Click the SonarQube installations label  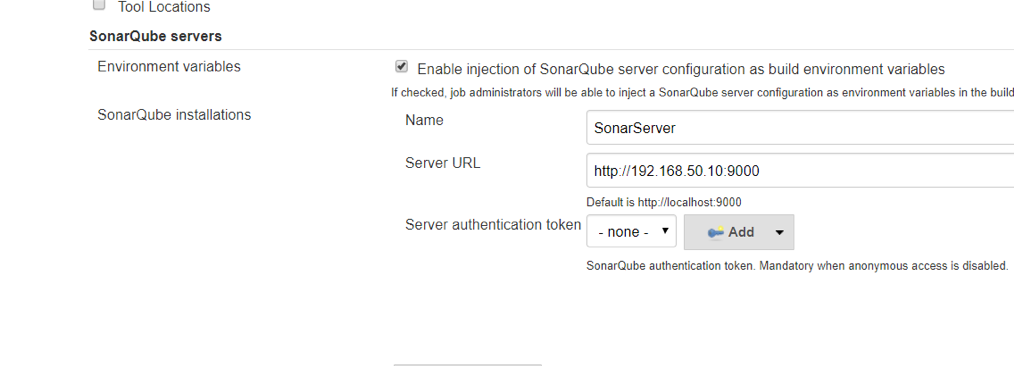coord(174,115)
